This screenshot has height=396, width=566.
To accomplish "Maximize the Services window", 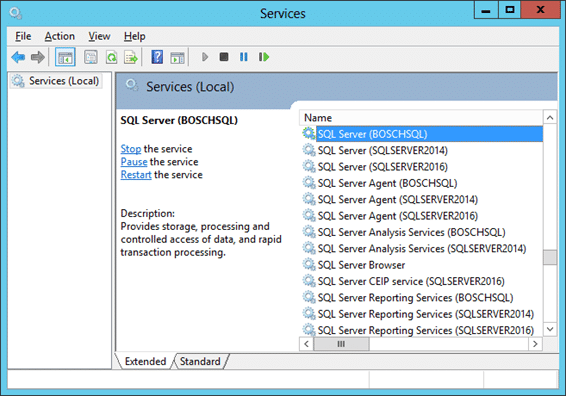I will pyautogui.click(x=509, y=10).
